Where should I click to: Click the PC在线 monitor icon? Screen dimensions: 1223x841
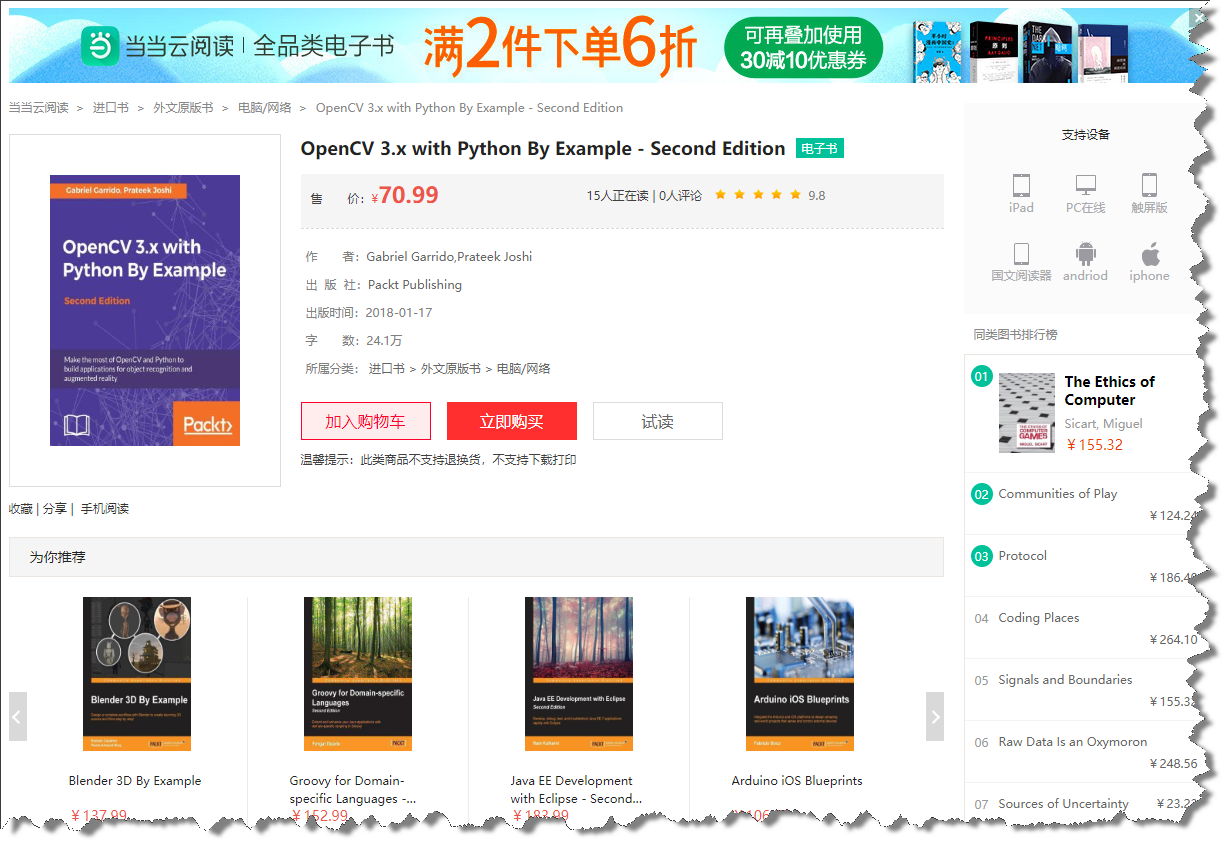click(x=1085, y=185)
